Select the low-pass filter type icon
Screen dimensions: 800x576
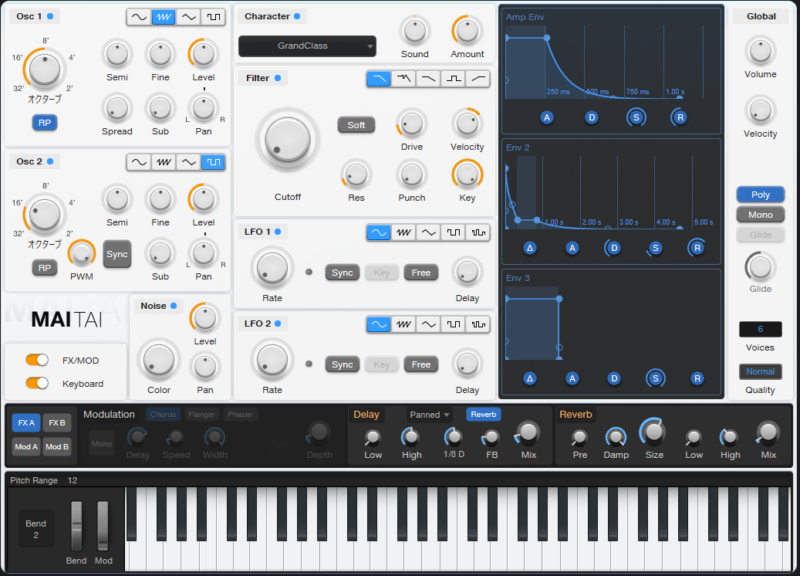coord(379,78)
